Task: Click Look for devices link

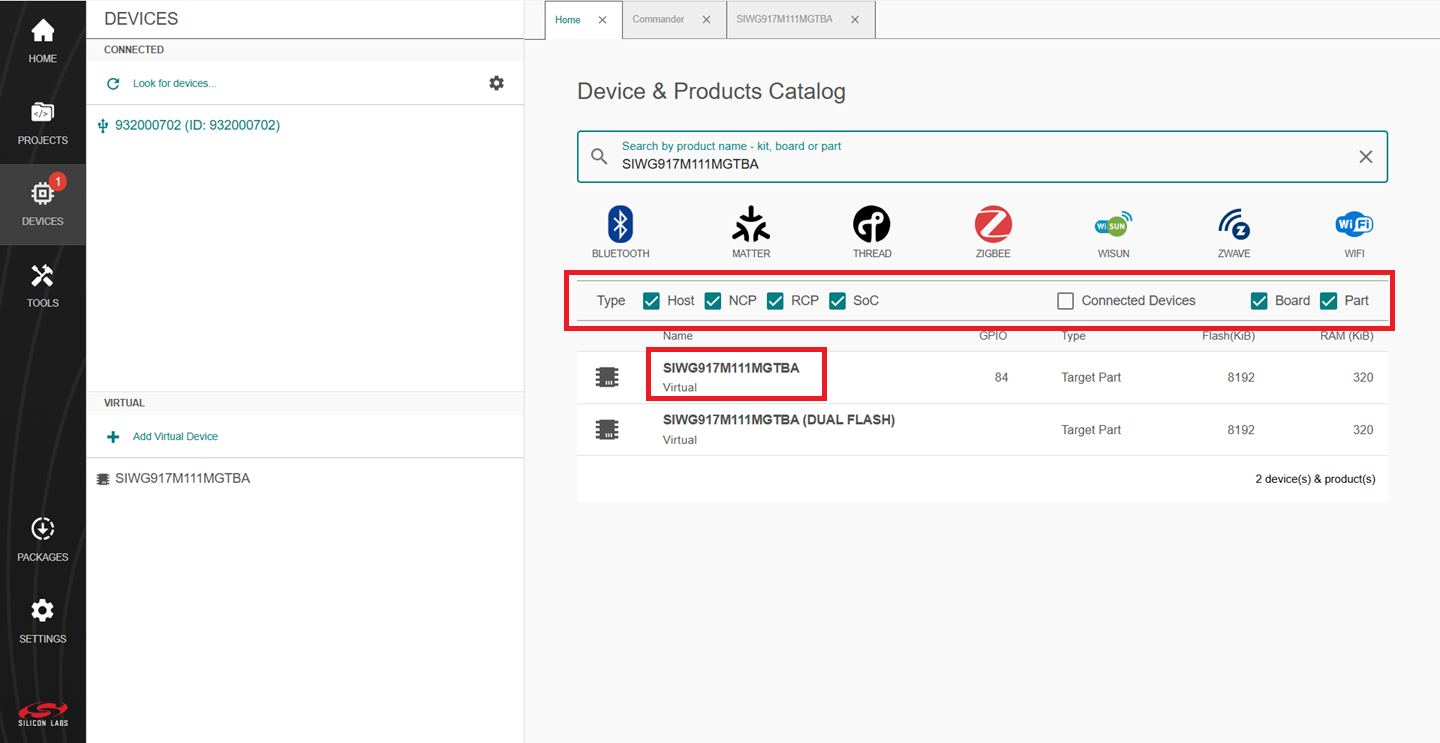Action: pos(174,84)
